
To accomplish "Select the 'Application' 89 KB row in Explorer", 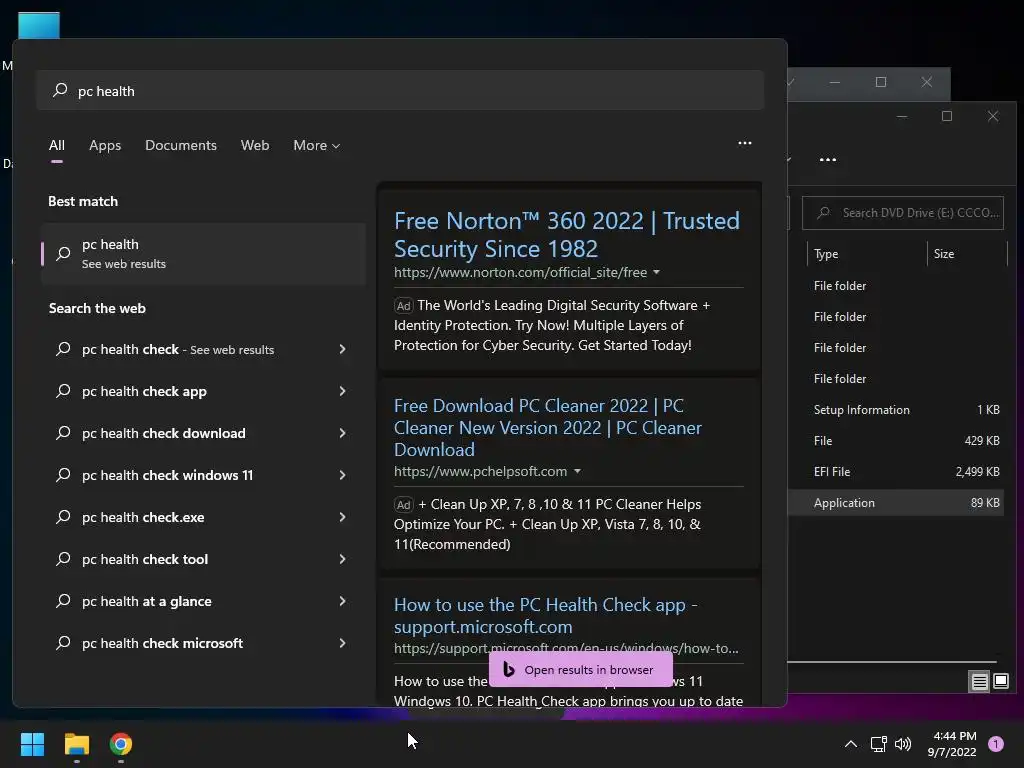I will coord(896,503).
